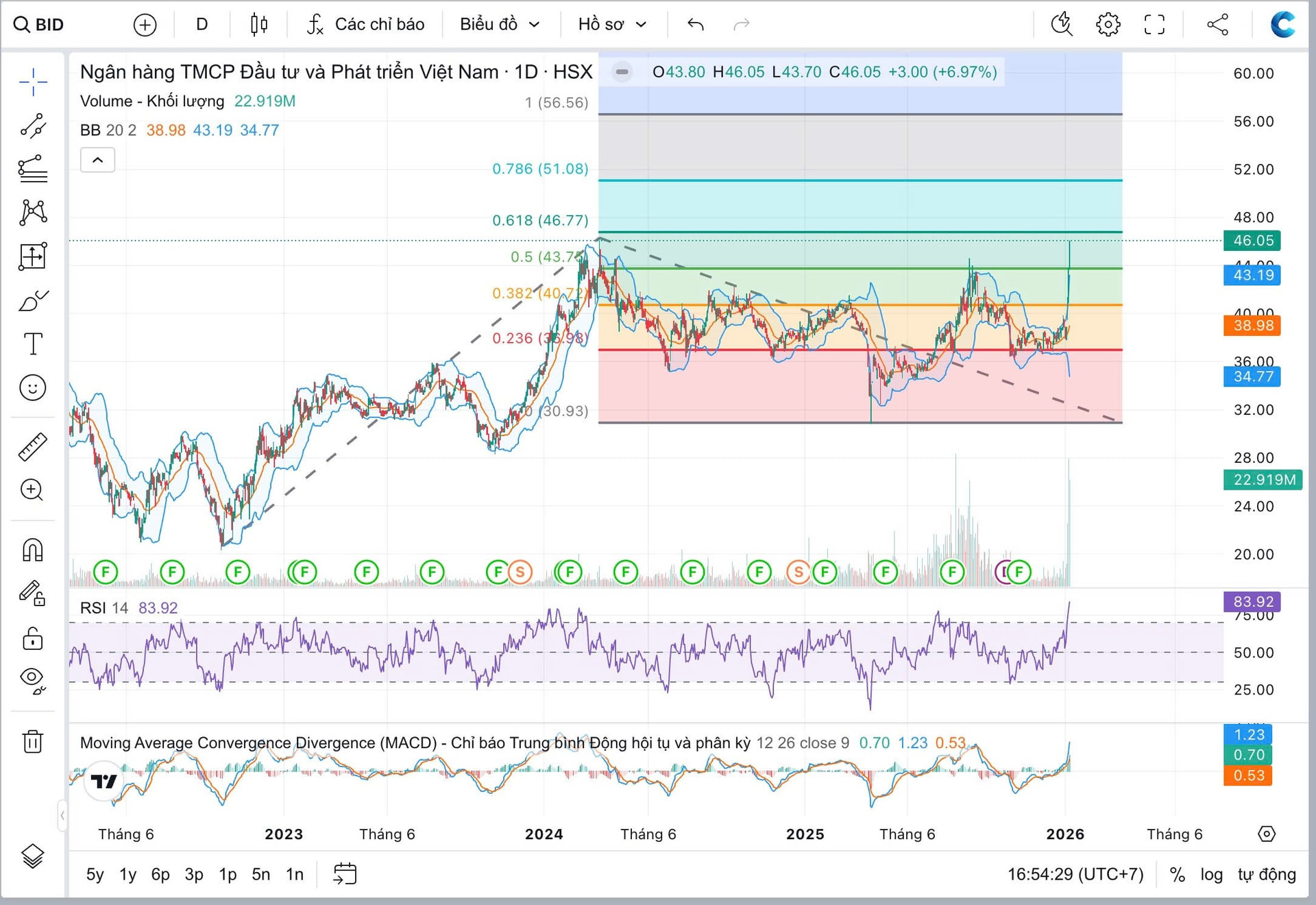
Task: Toggle magnet snapping mode
Action: tap(33, 550)
